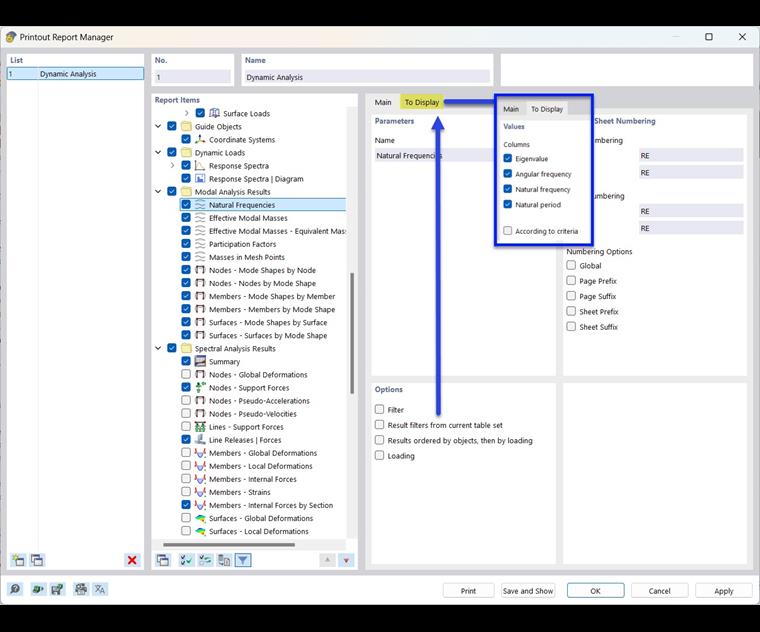Uncheck the Natural Frequencies checkbox
Image resolution: width=760 pixels, height=632 pixels.
tap(186, 205)
